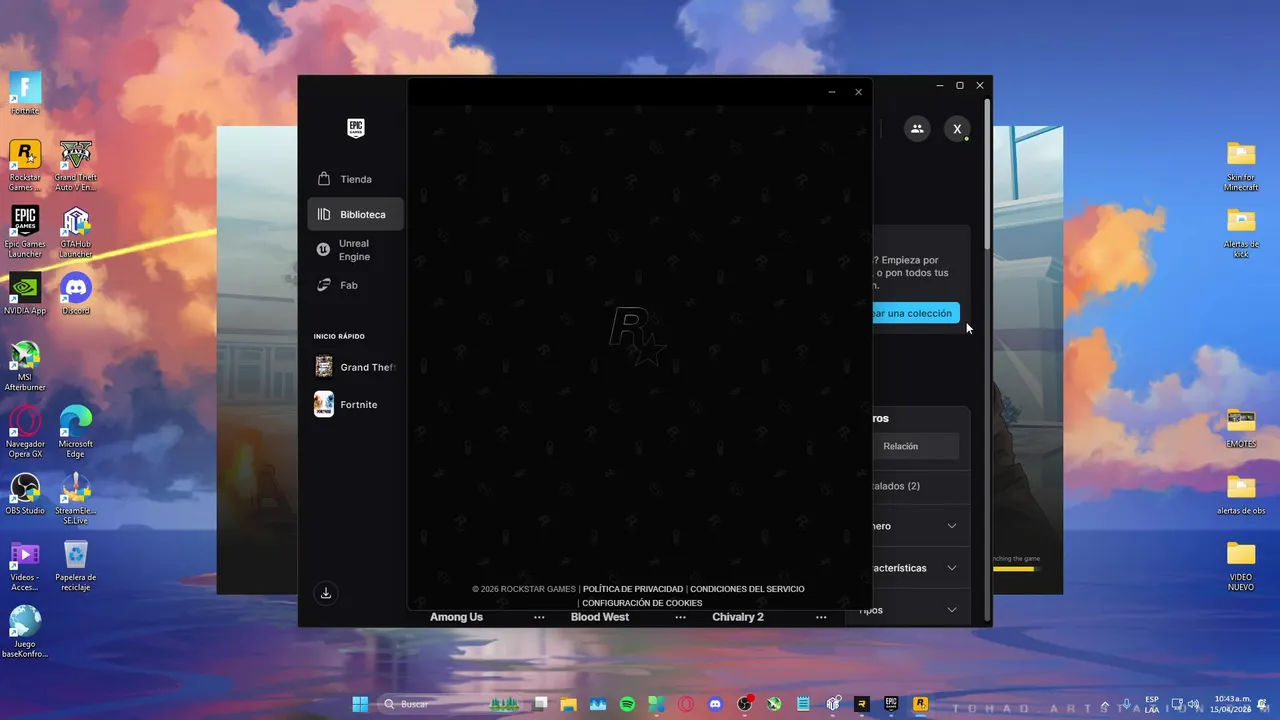The height and width of the screenshot is (720, 1280).
Task: Open the Grand Theft Auto V desktop shortcut
Action: [x=76, y=165]
